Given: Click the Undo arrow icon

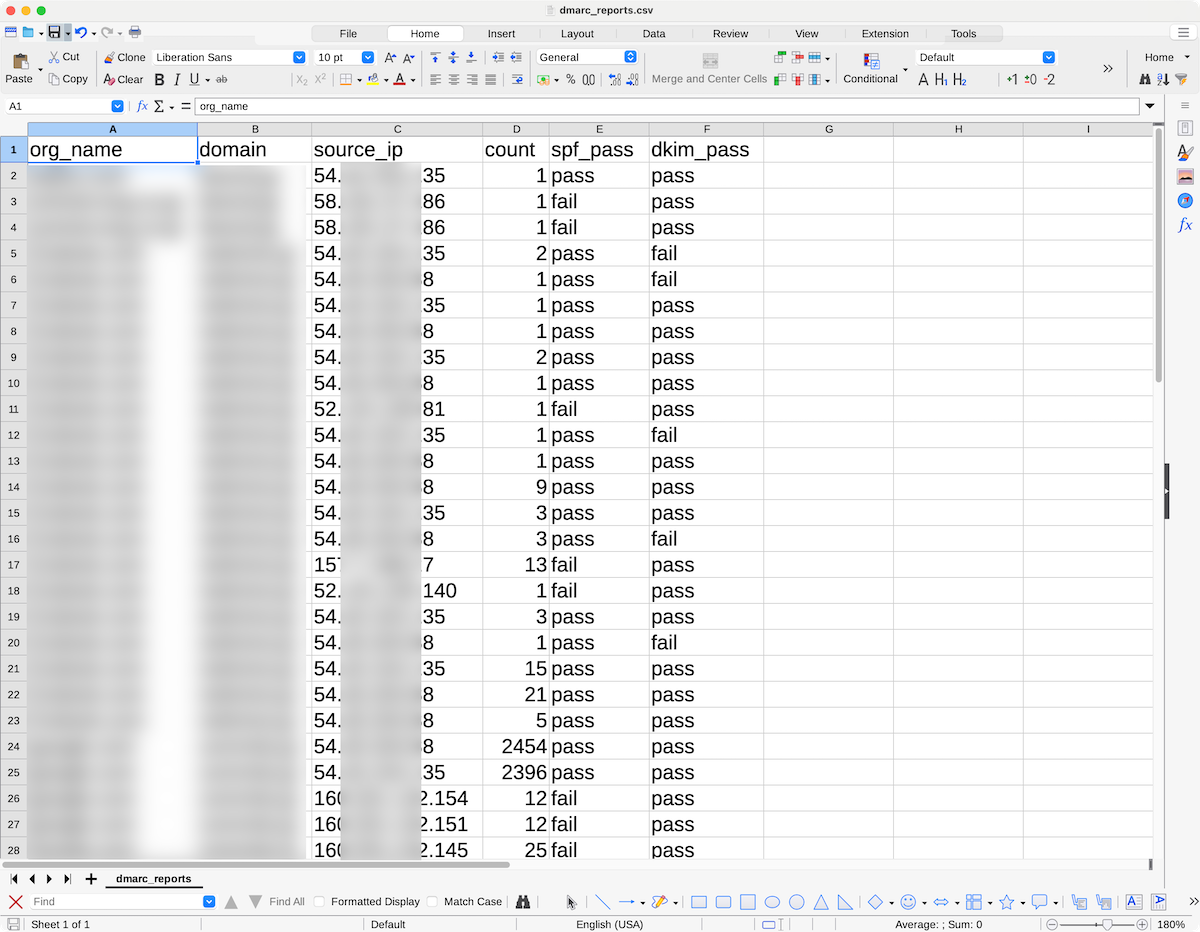Looking at the screenshot, I should (x=80, y=33).
